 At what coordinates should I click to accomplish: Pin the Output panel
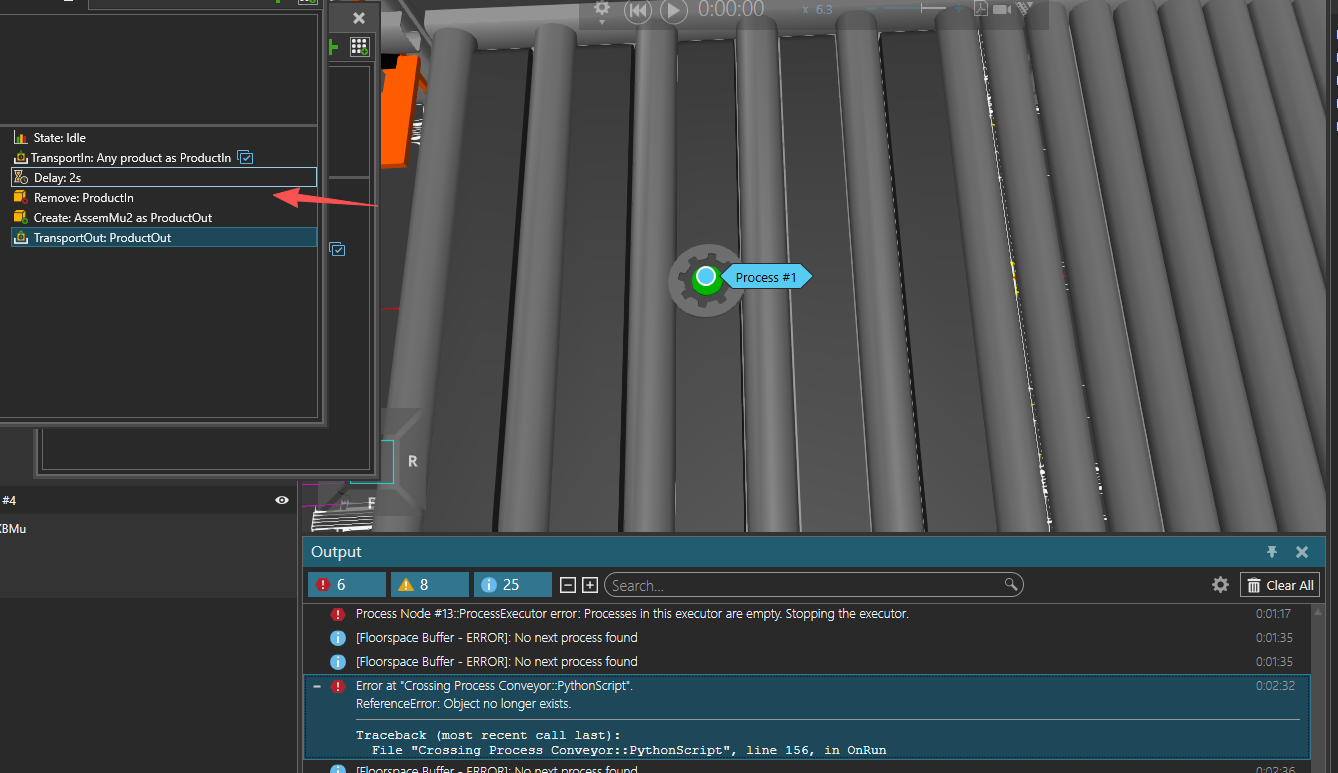coord(1272,552)
